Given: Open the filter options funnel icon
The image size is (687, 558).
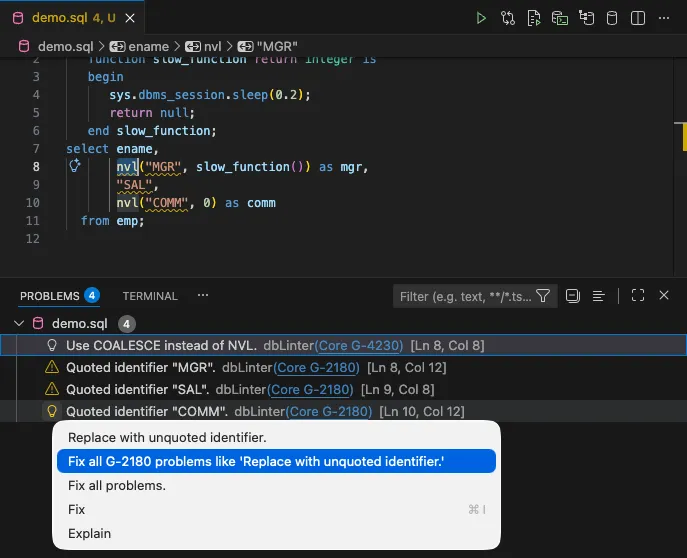Looking at the screenshot, I should [543, 296].
